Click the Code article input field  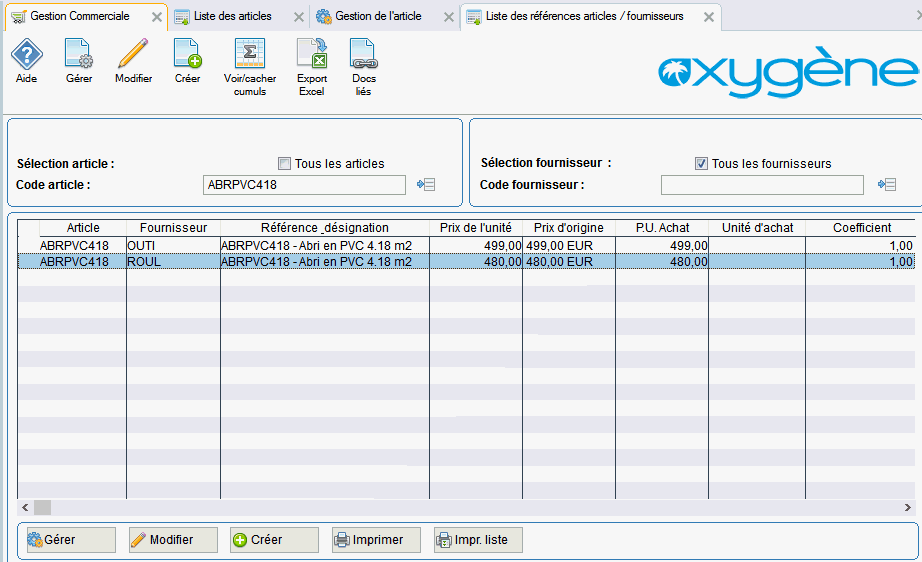304,185
